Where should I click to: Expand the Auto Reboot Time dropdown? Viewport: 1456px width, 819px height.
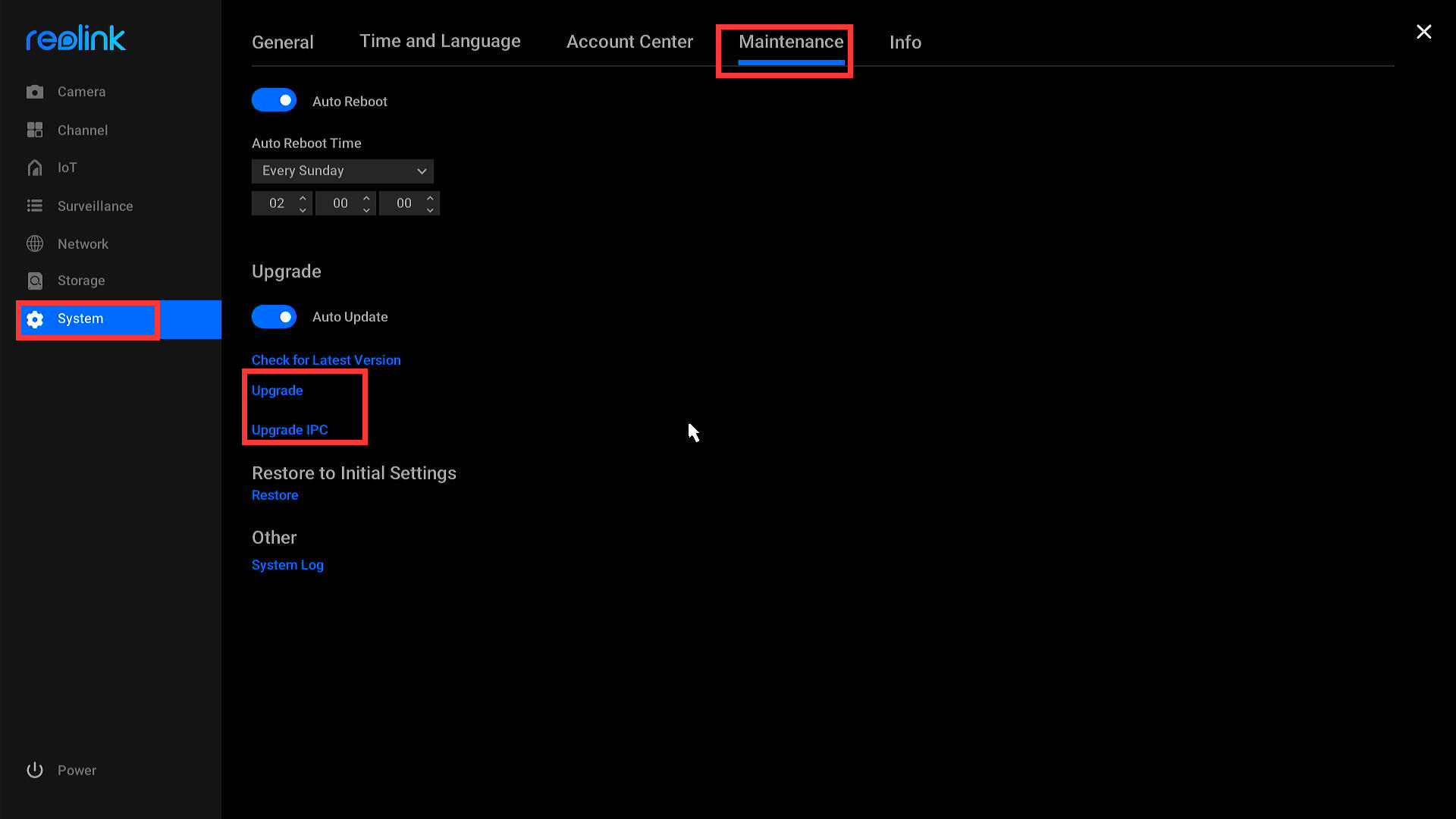tap(343, 170)
